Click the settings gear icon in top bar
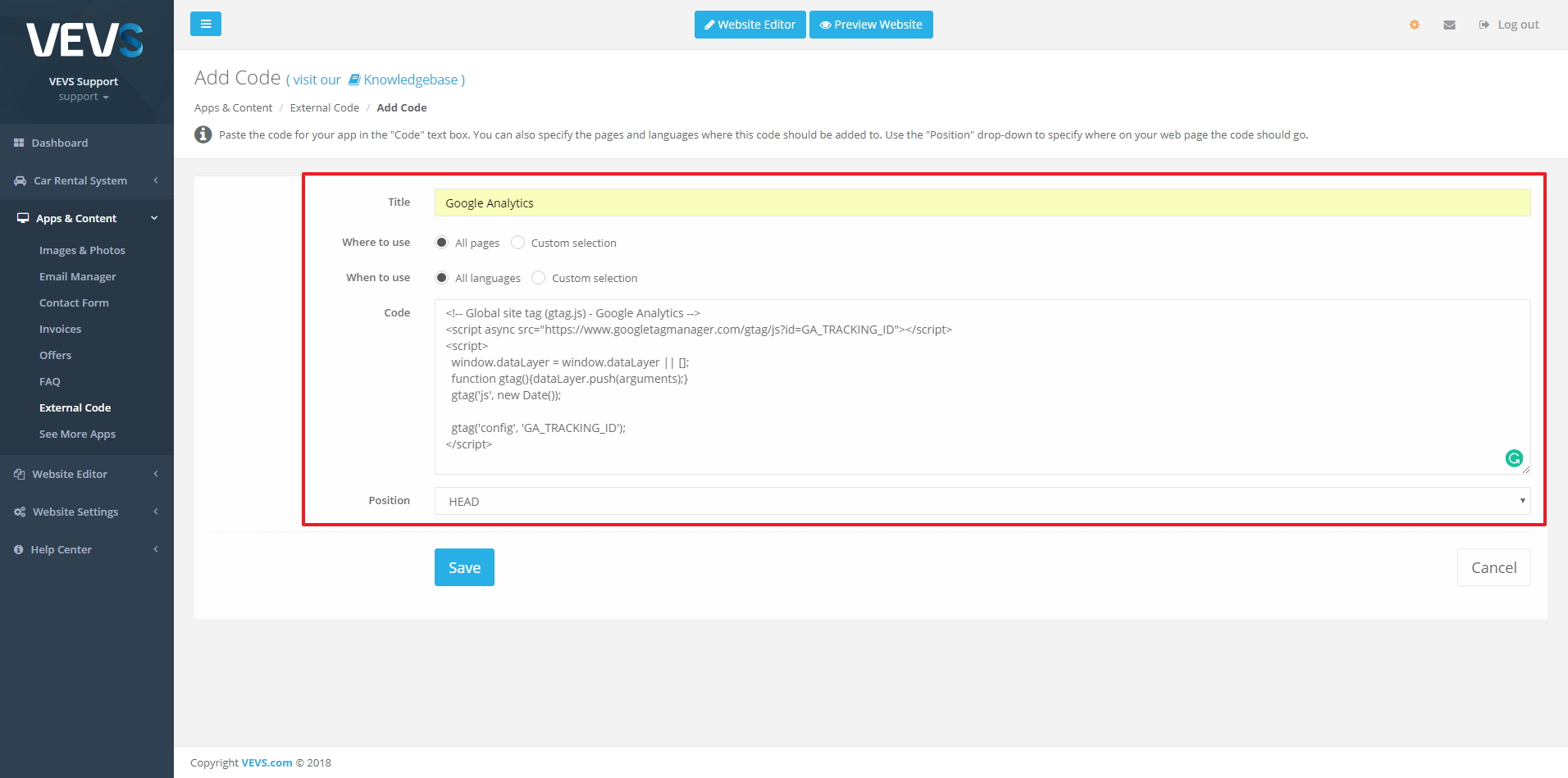1568x778 pixels. click(1414, 25)
